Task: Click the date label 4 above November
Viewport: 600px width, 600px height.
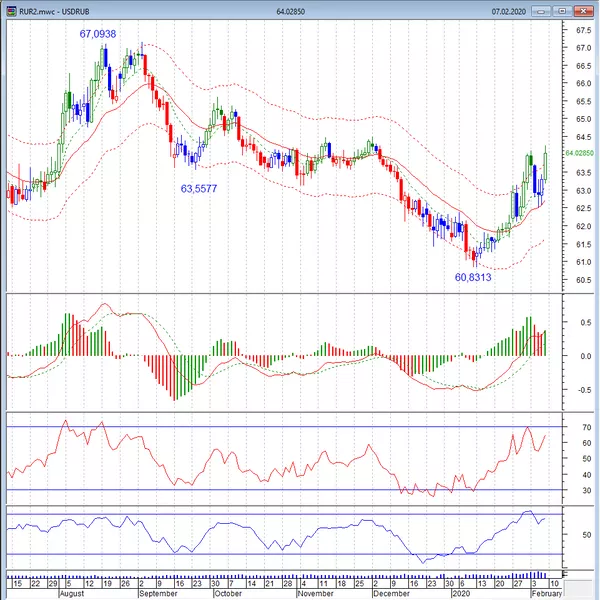Action: point(304,584)
